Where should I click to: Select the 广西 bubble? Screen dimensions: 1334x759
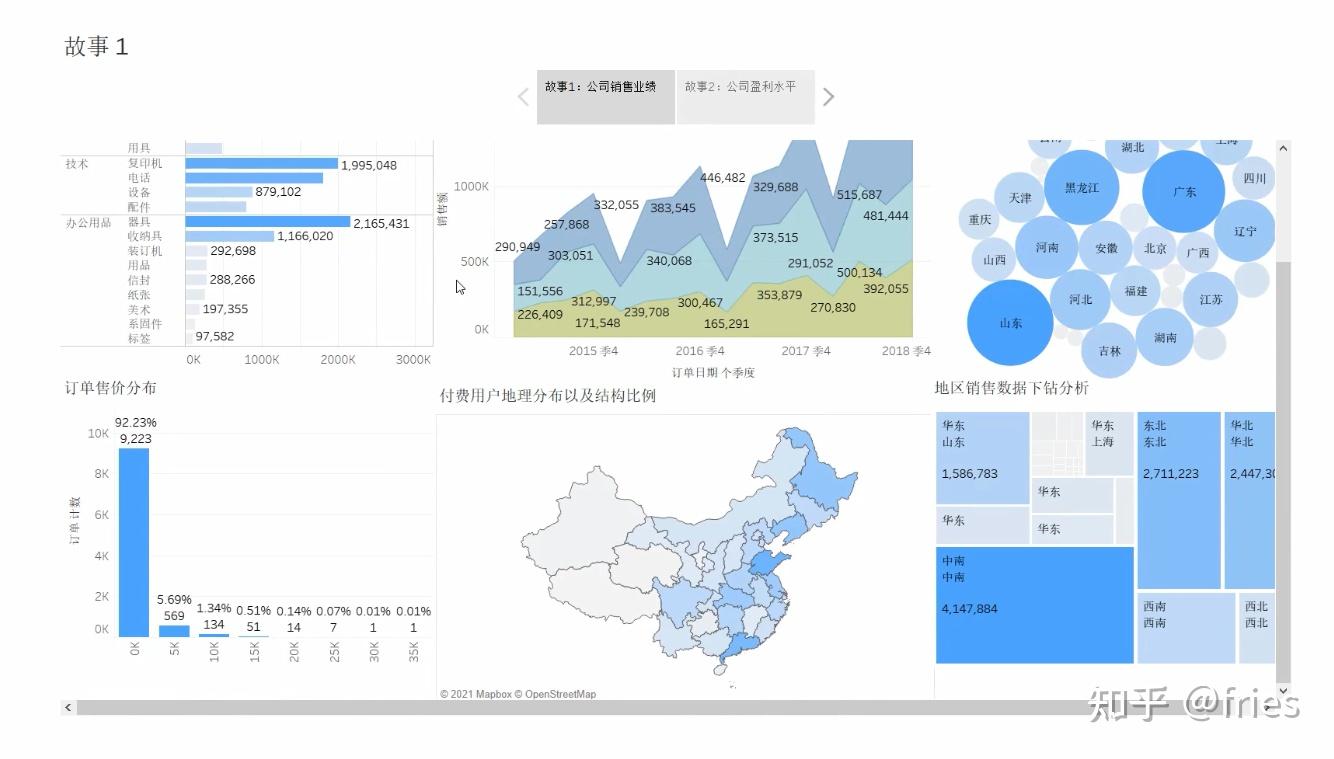(x=1198, y=253)
